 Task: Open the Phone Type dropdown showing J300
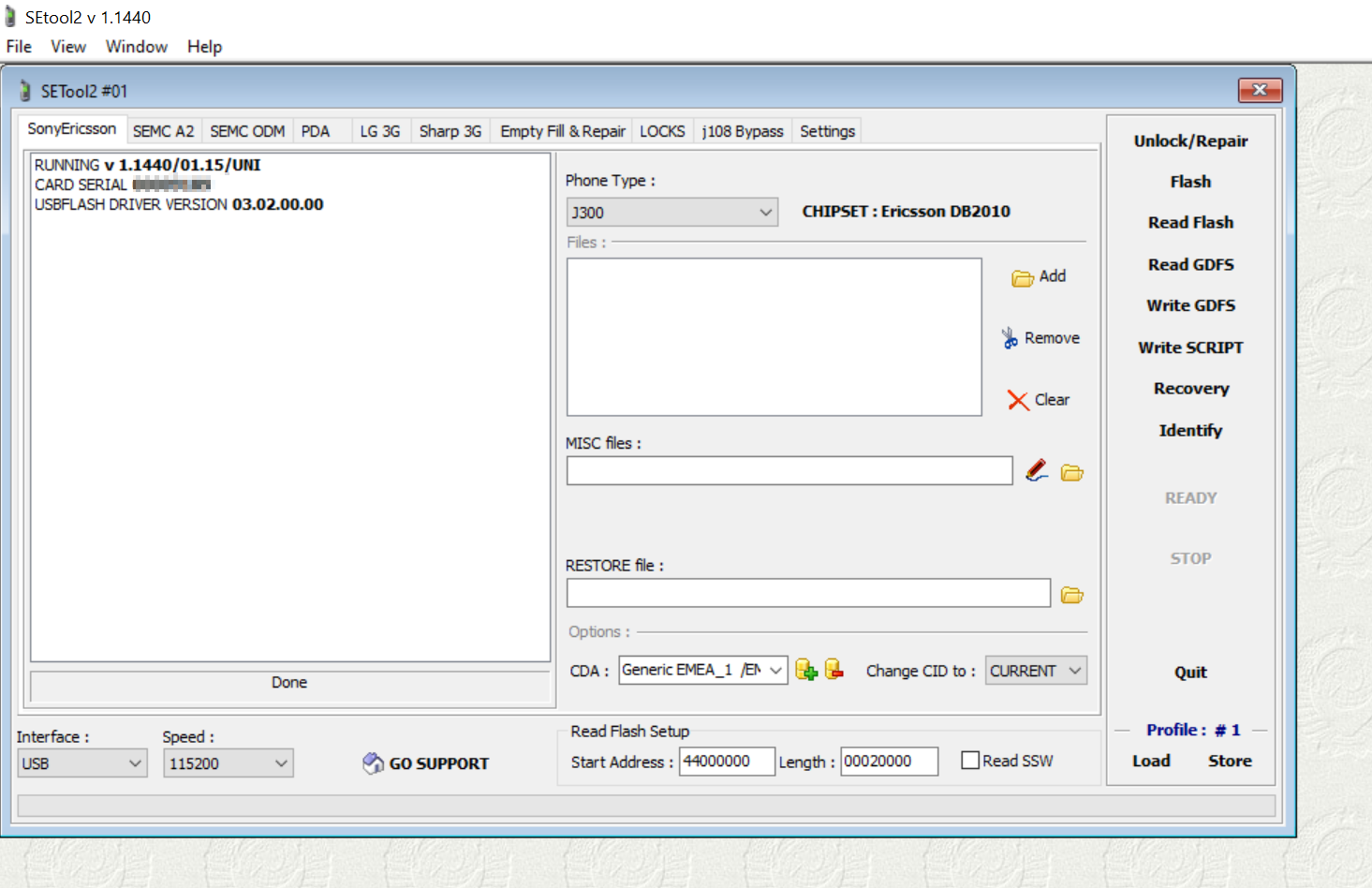(671, 213)
